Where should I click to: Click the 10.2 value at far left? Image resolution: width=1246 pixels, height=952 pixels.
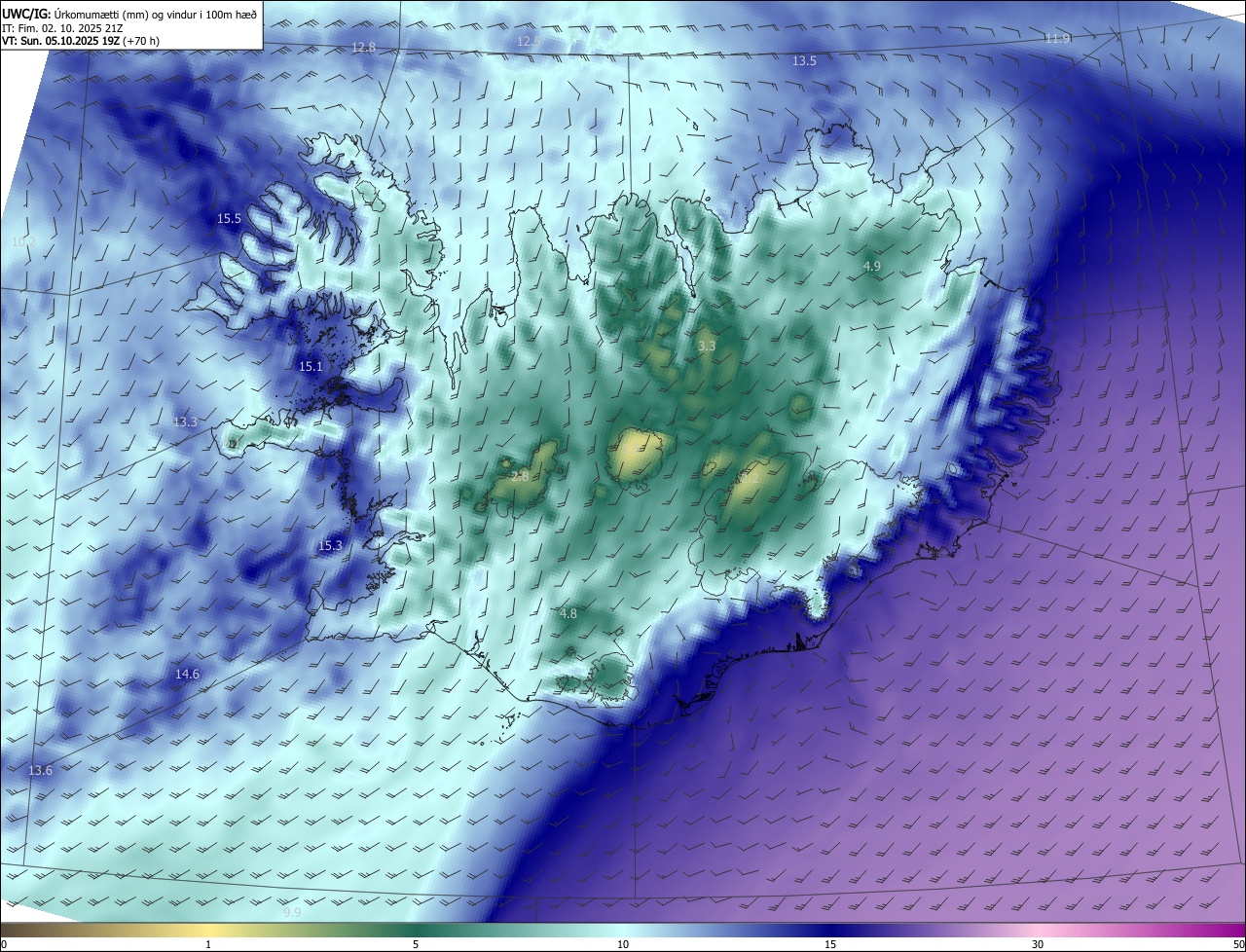pyautogui.click(x=23, y=241)
